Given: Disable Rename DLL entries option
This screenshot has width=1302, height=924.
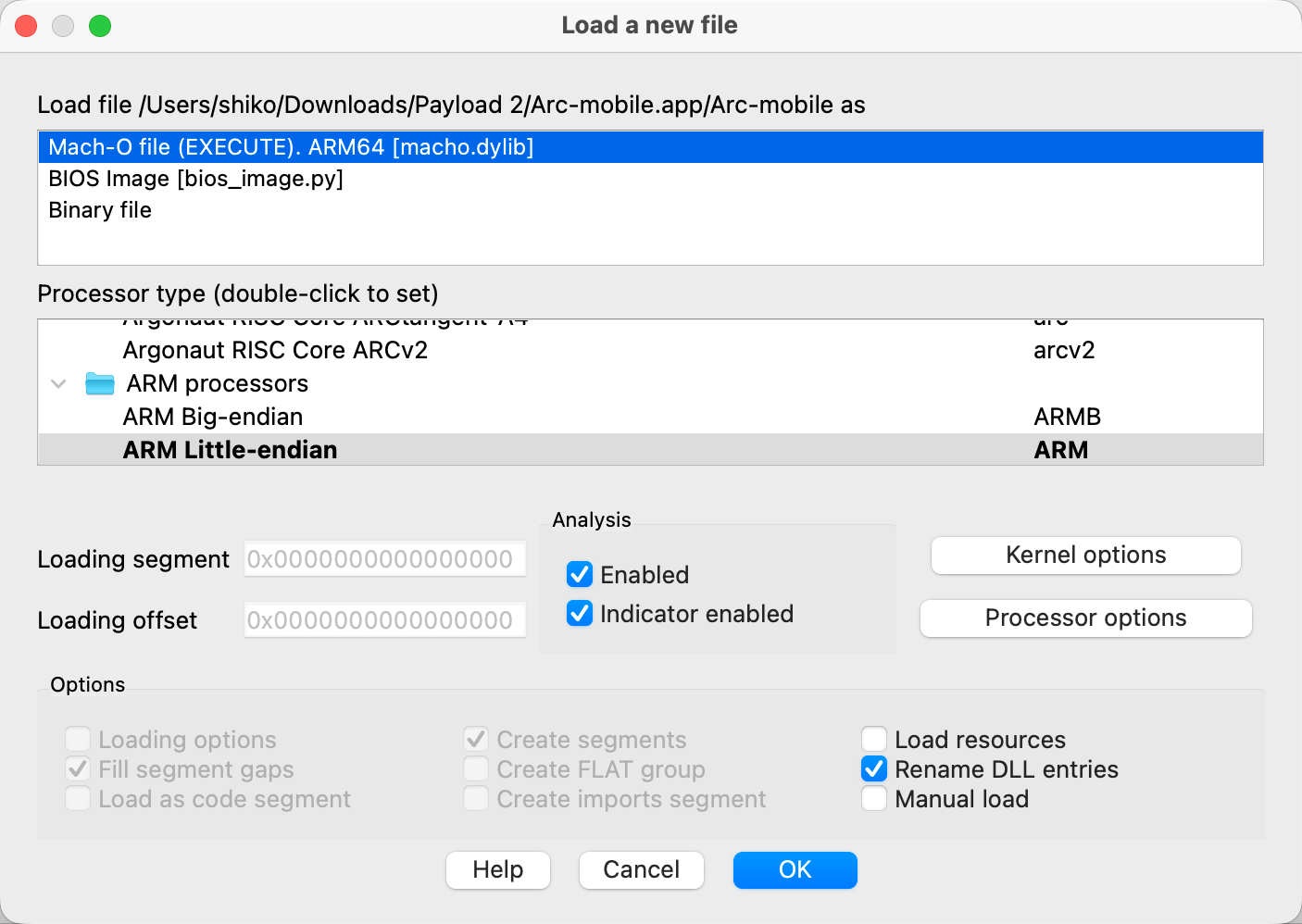Looking at the screenshot, I should point(874,769).
